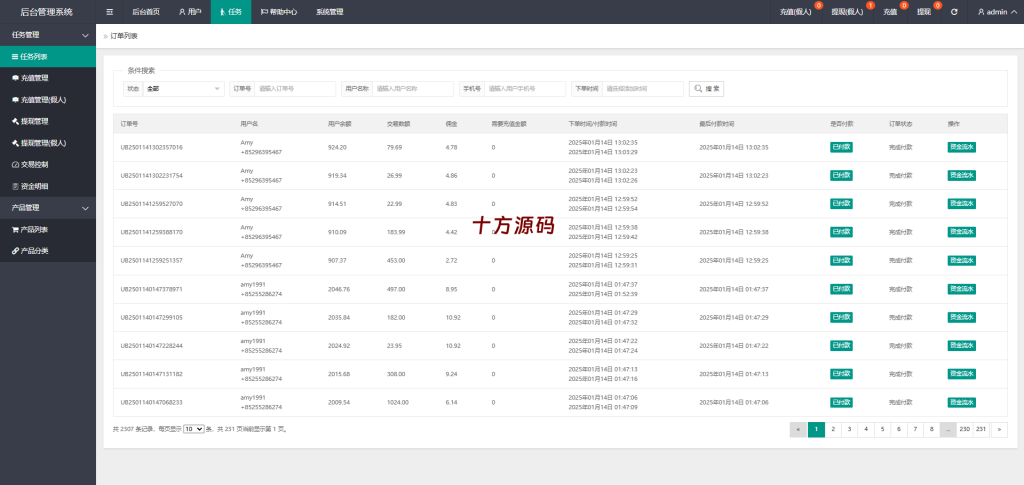Viewport: 1024px width, 485px height.
Task: Open 帮助中心 in top nav
Action: [279, 12]
